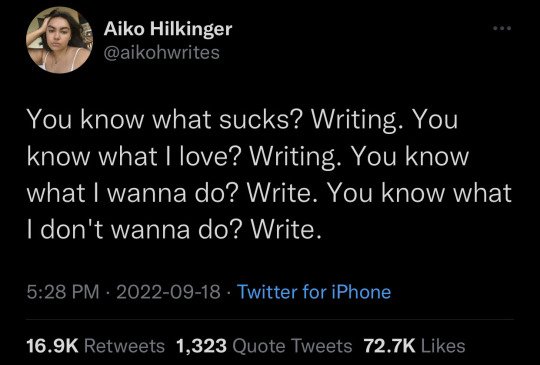Click the 1,323 quote count number
Viewport: 540px width, 365px height.
(x=201, y=346)
